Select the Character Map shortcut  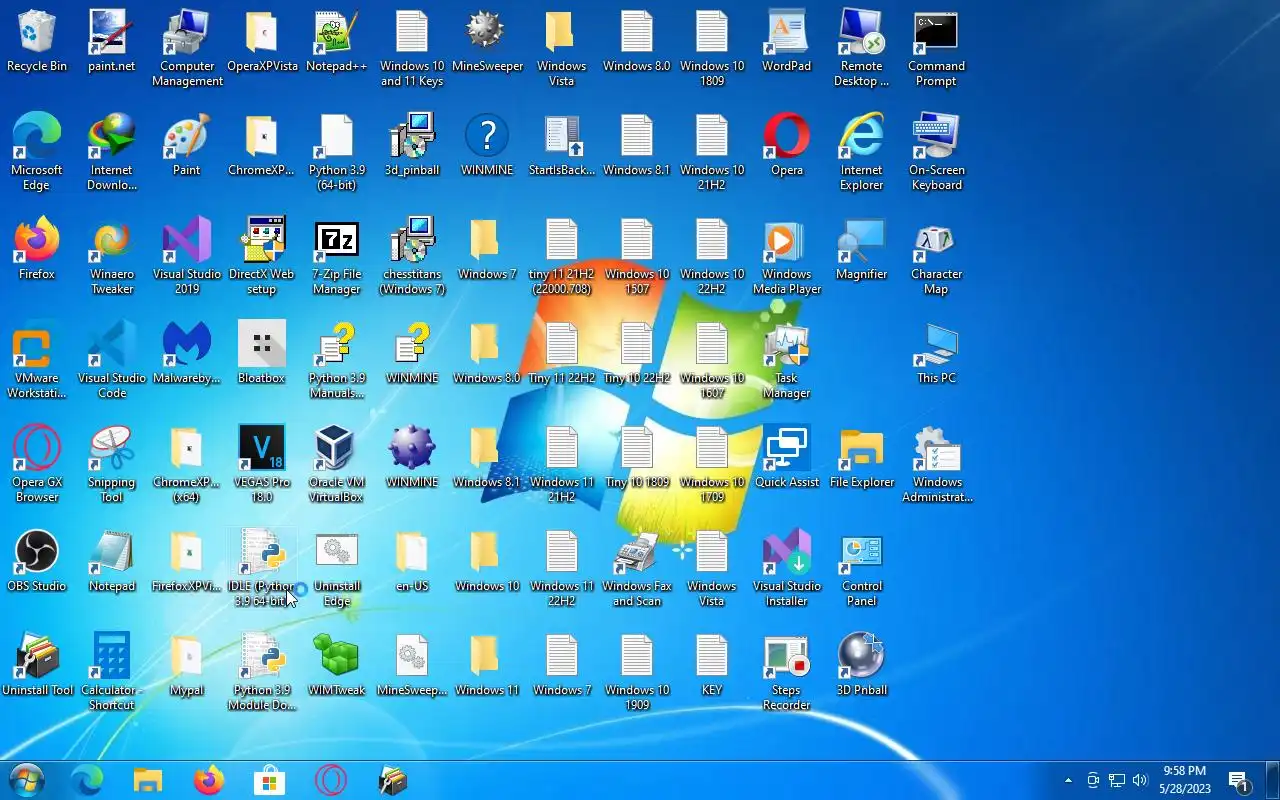coord(937,257)
